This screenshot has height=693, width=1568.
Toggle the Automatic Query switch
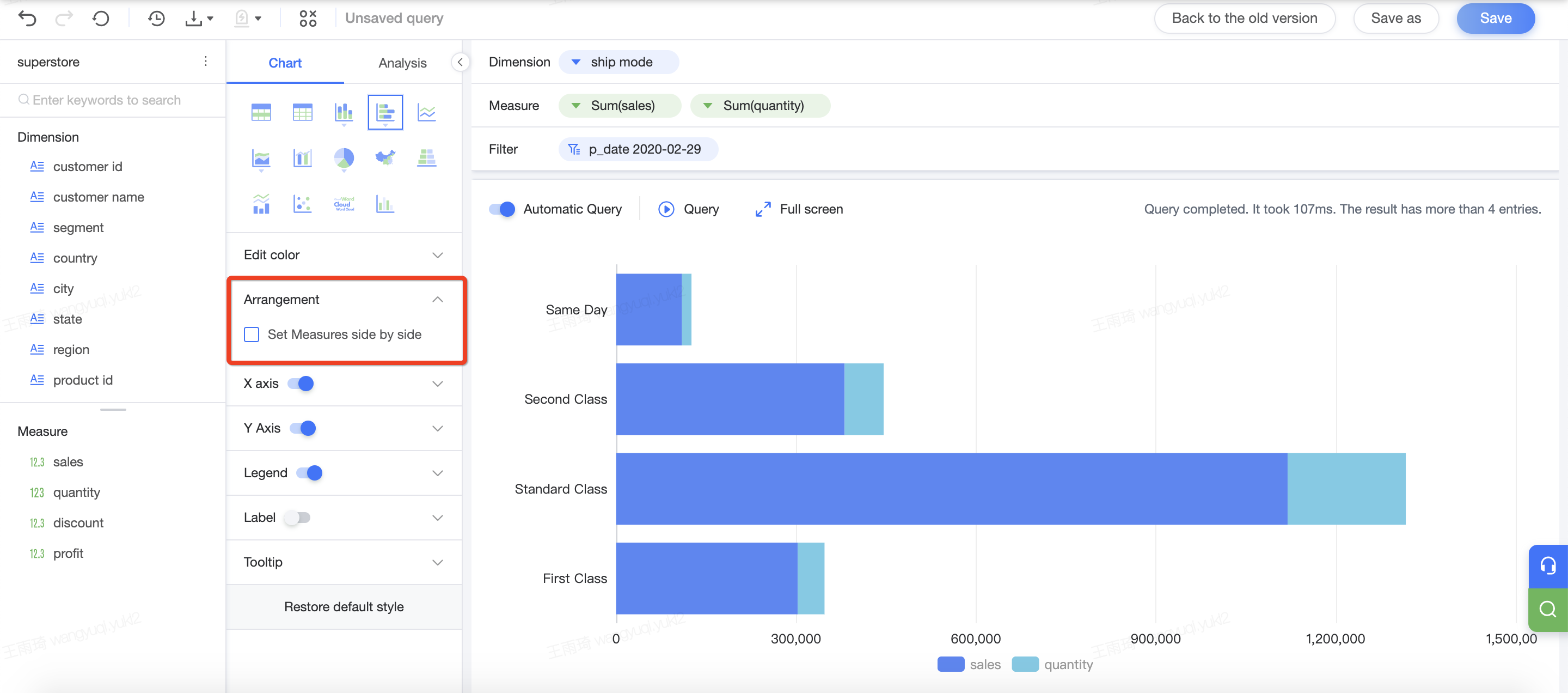pos(502,210)
